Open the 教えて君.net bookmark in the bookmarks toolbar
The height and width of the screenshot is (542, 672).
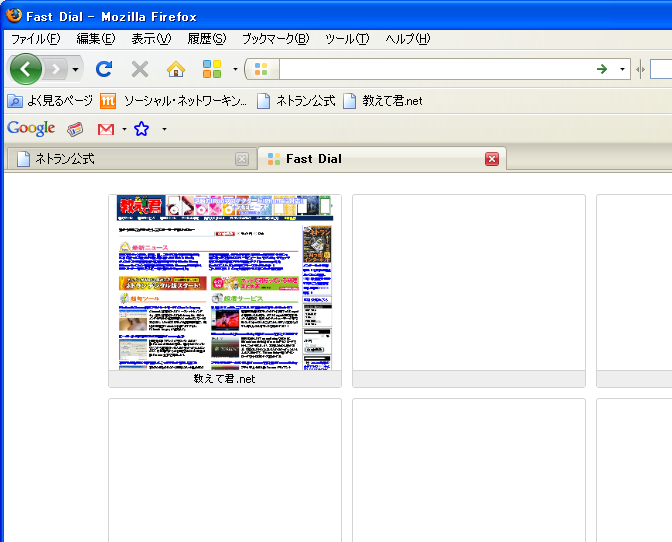coord(383,101)
